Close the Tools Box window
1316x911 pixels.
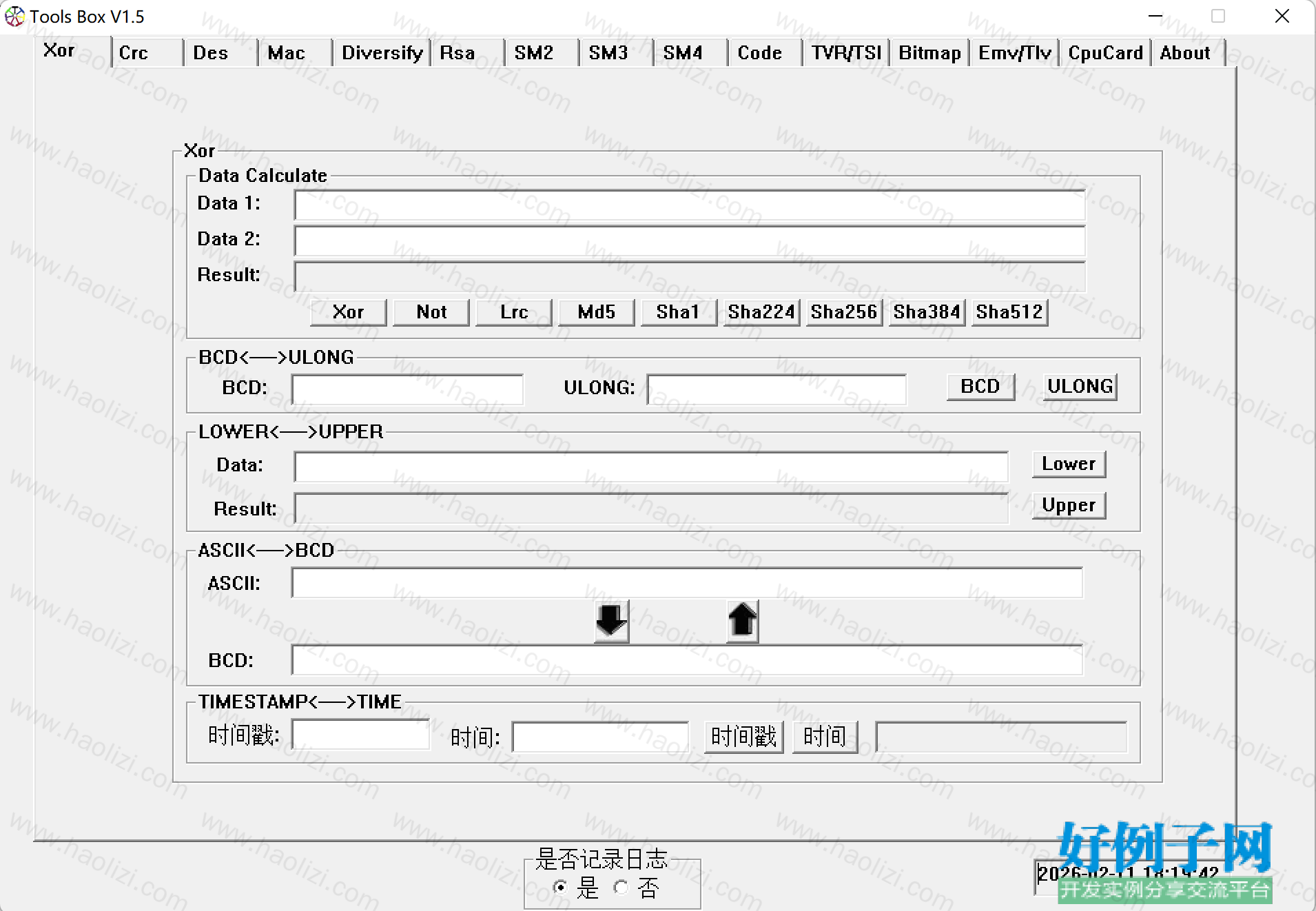[x=1282, y=16]
